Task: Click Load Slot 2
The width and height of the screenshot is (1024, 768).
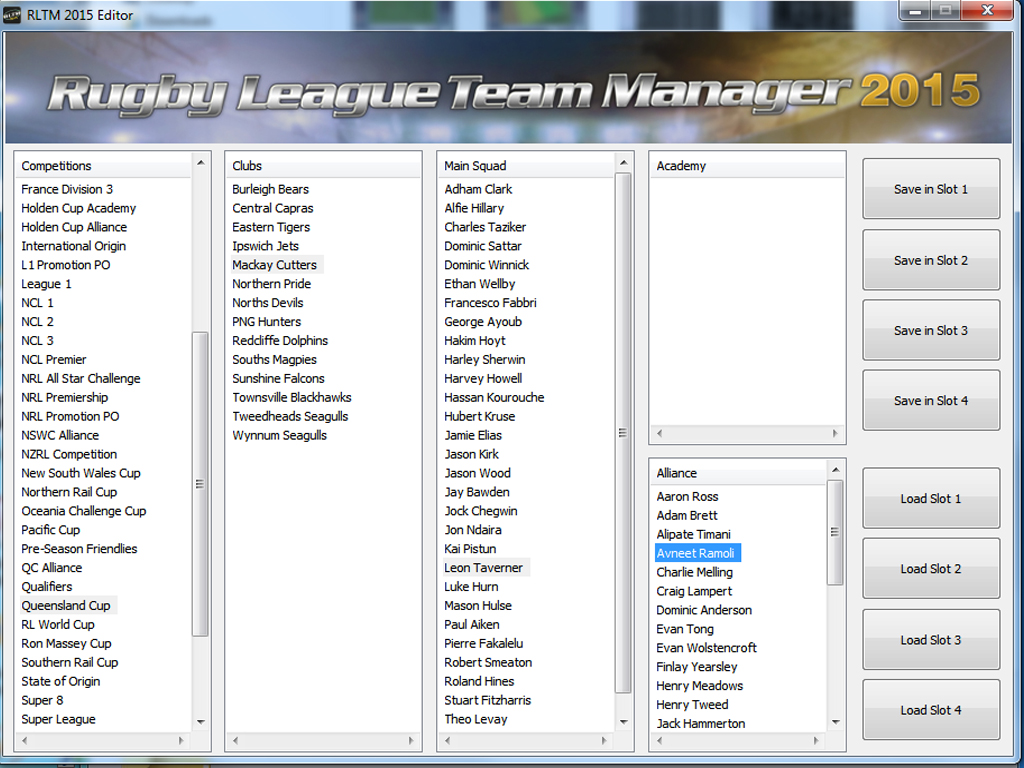Action: click(x=930, y=568)
